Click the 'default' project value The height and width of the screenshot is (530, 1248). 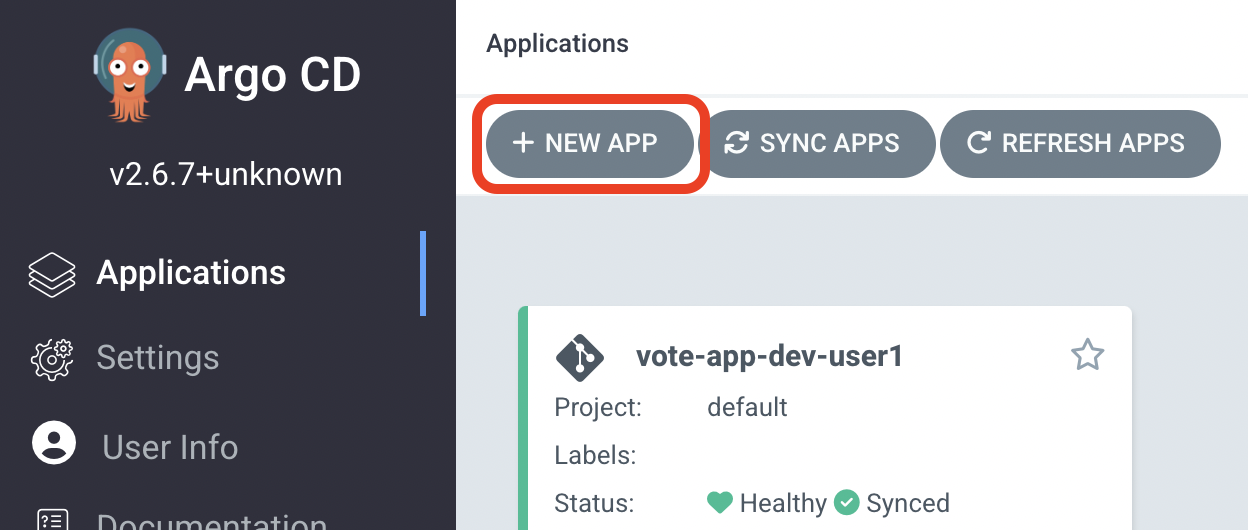(747, 407)
